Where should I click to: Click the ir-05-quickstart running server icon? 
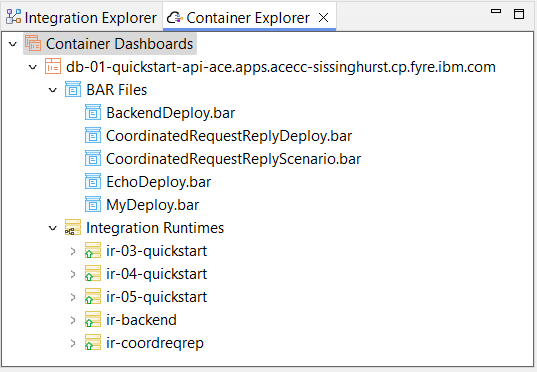point(93,296)
